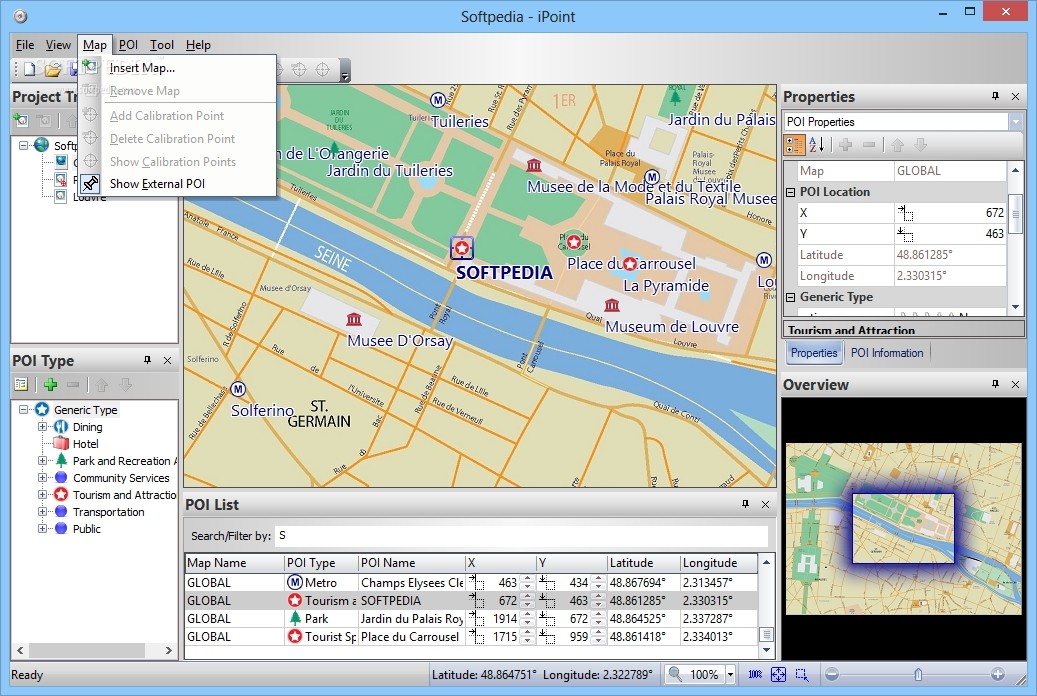Click the POI Type list view icon
The height and width of the screenshot is (696, 1037).
tap(21, 384)
